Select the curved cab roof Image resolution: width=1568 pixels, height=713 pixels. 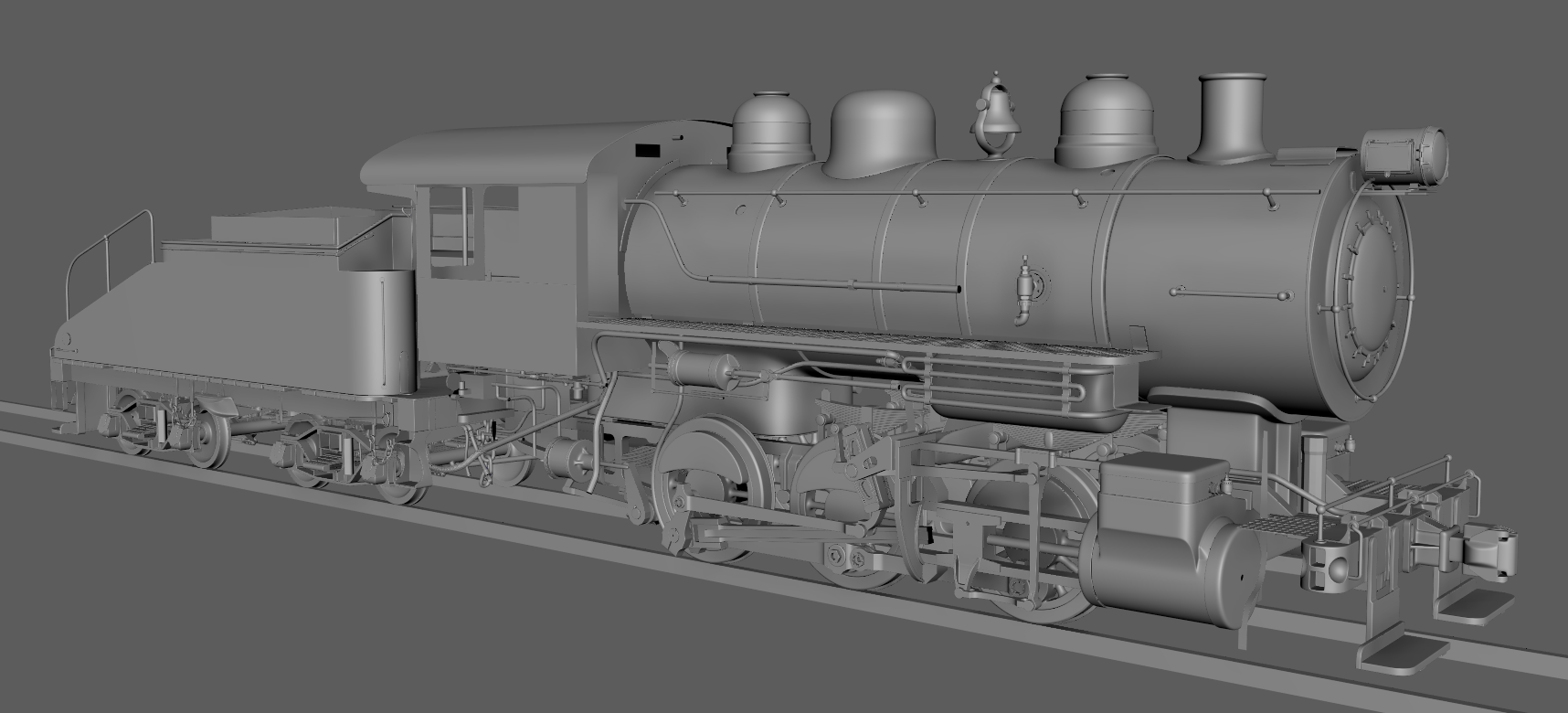484,157
